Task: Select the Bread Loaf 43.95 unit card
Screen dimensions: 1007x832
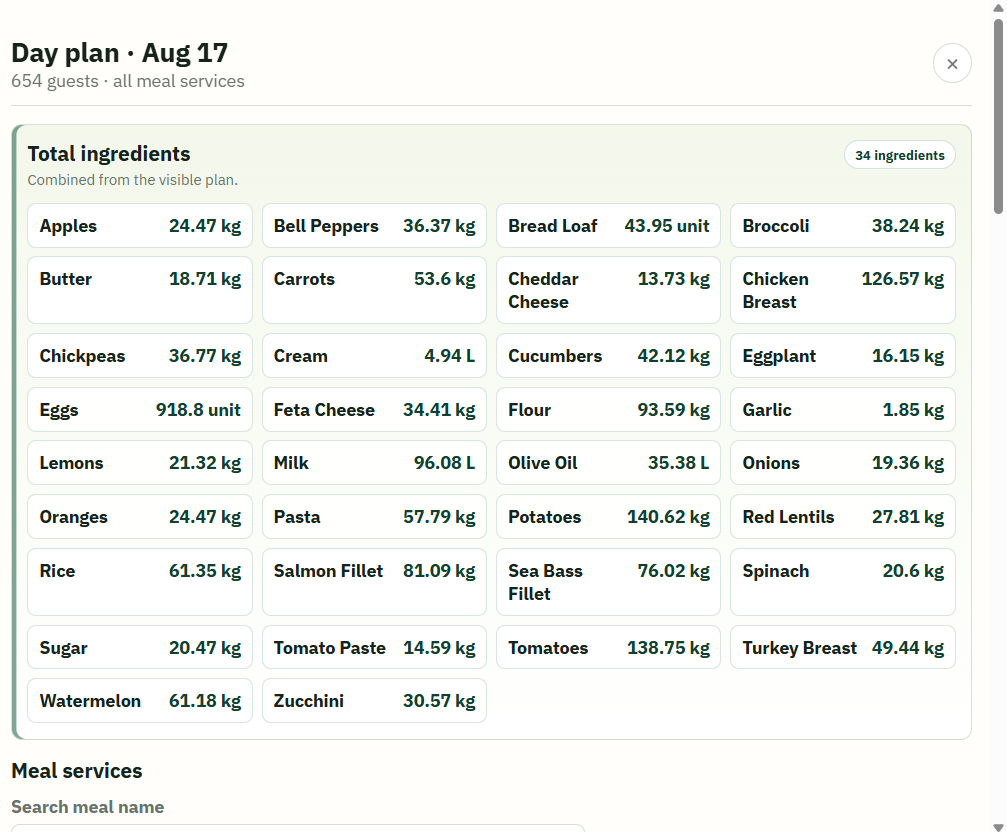Action: (x=609, y=226)
